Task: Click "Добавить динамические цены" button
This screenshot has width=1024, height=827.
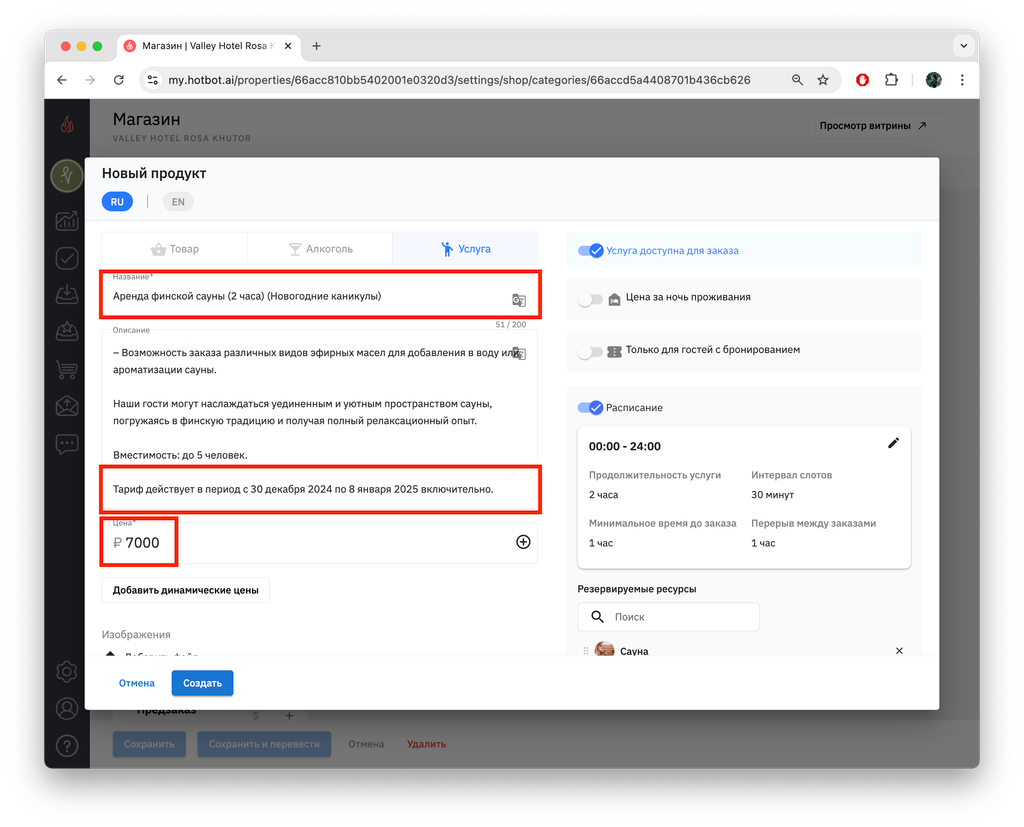Action: [x=185, y=590]
